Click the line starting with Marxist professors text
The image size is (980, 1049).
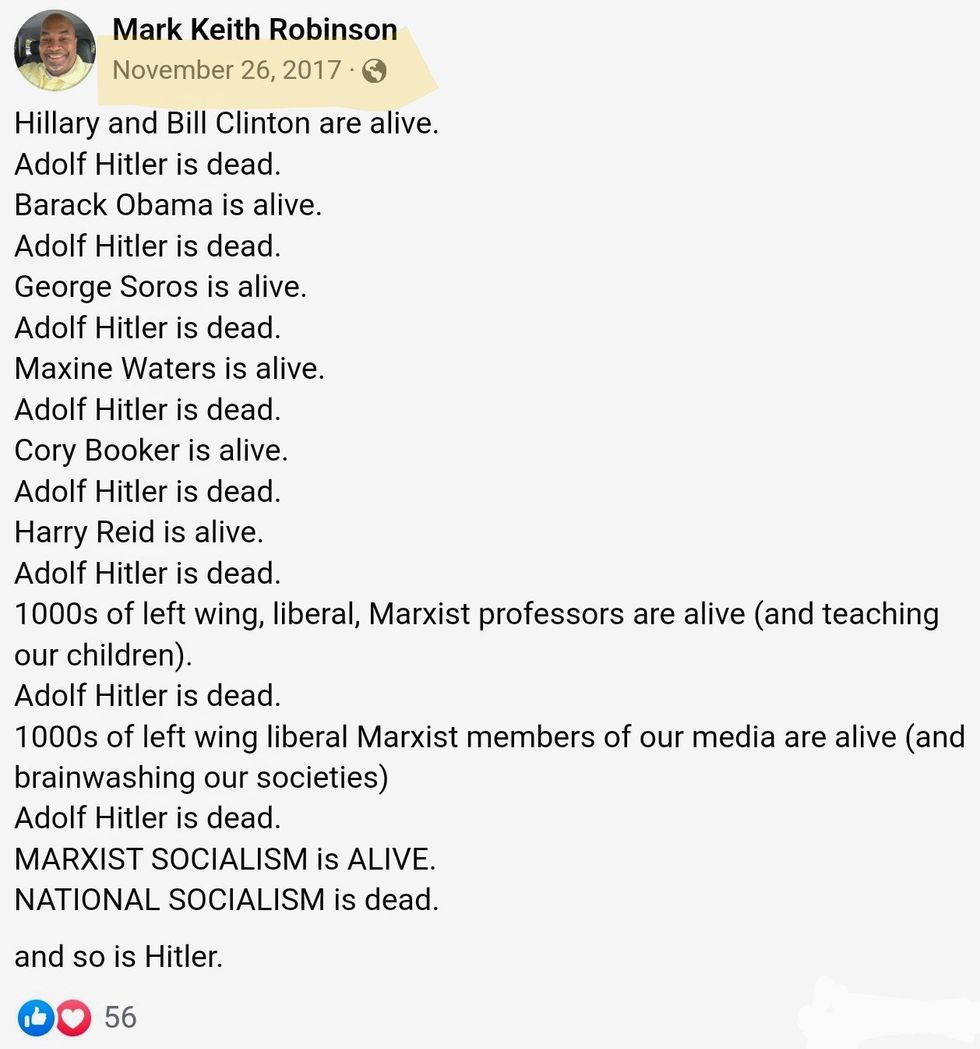click(476, 613)
